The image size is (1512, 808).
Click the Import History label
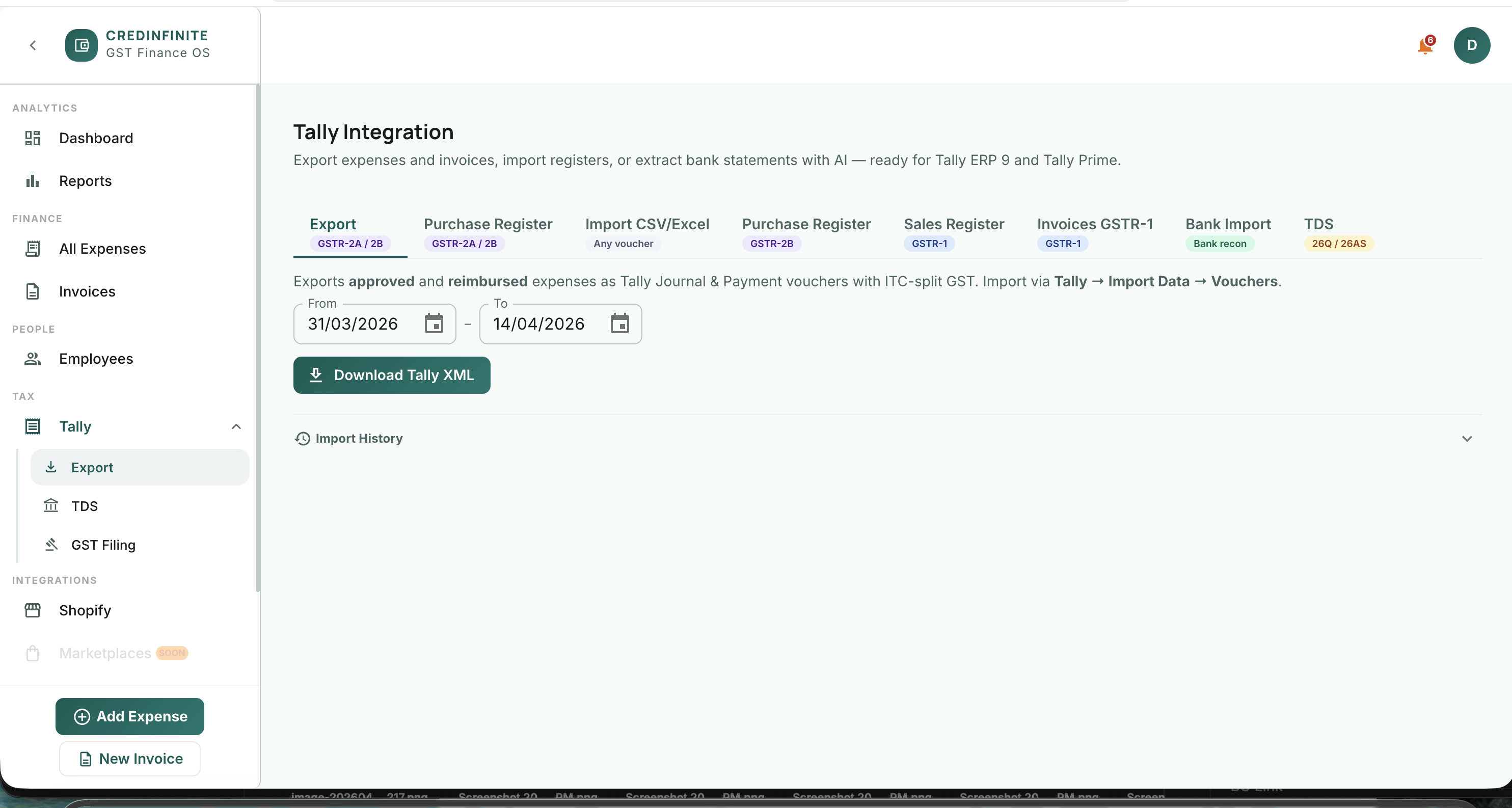[359, 438]
